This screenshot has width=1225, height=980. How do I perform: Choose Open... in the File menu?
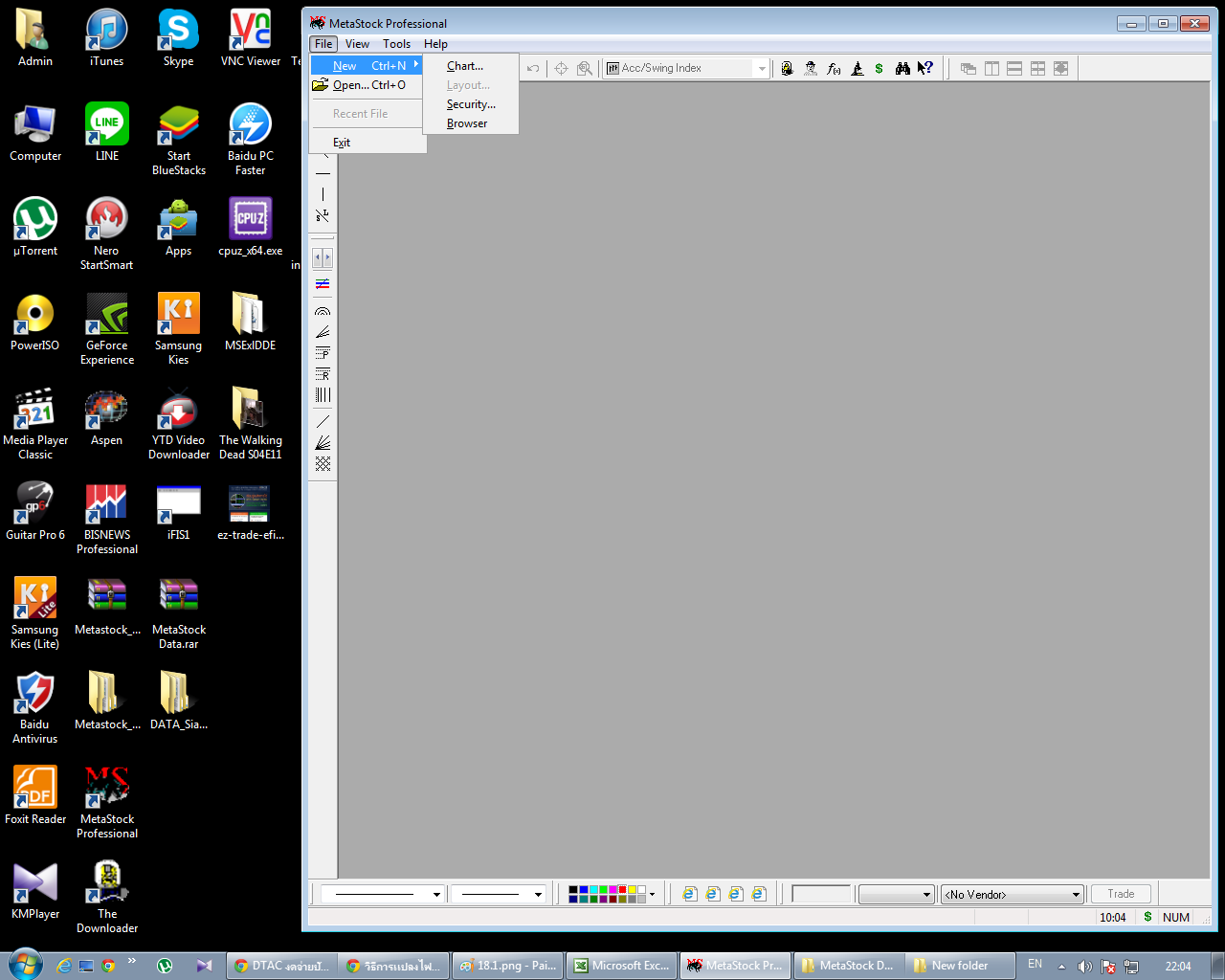[x=367, y=85]
